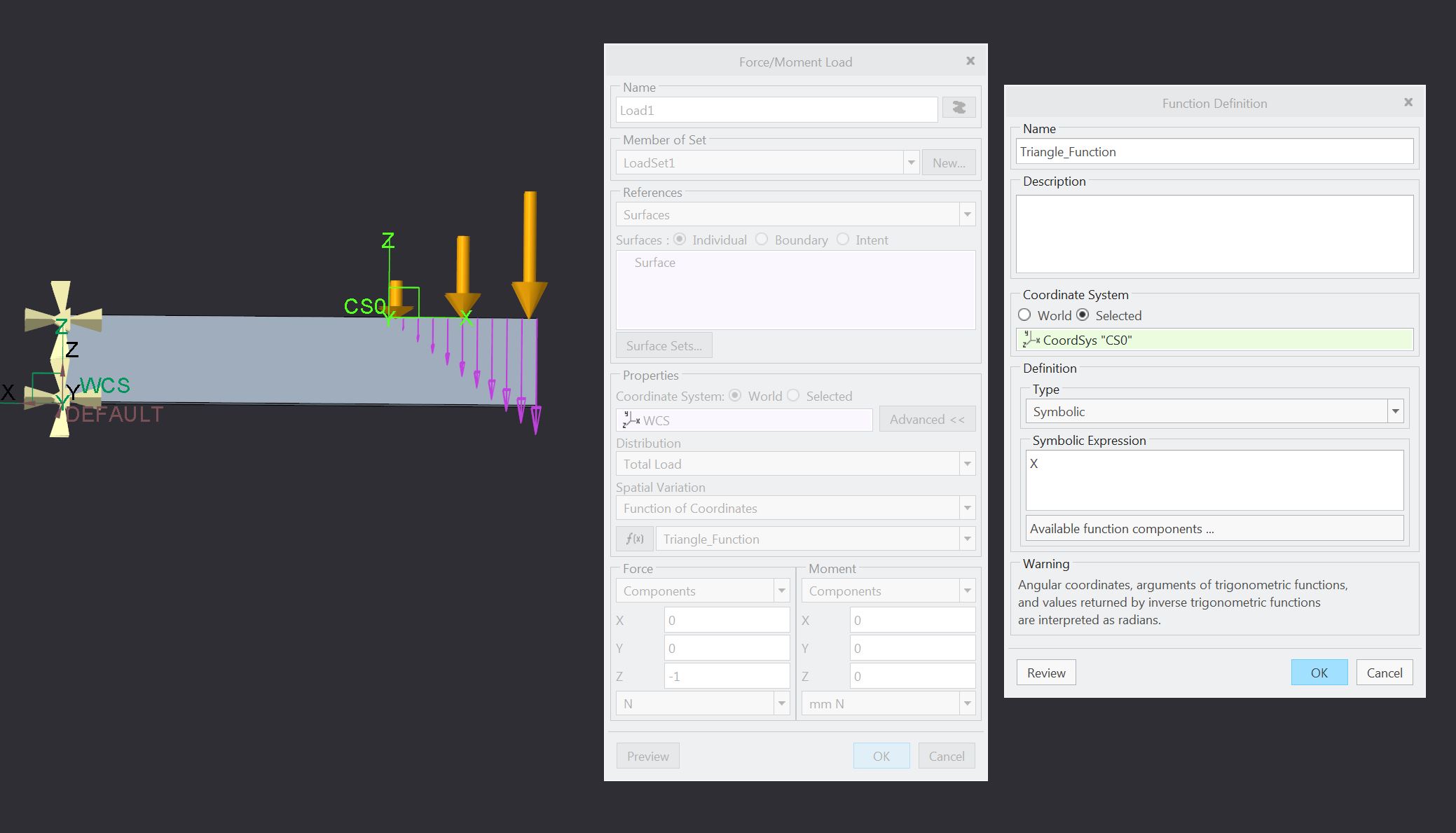
Task: Collapse options with the Advanced << control
Action: 926,418
